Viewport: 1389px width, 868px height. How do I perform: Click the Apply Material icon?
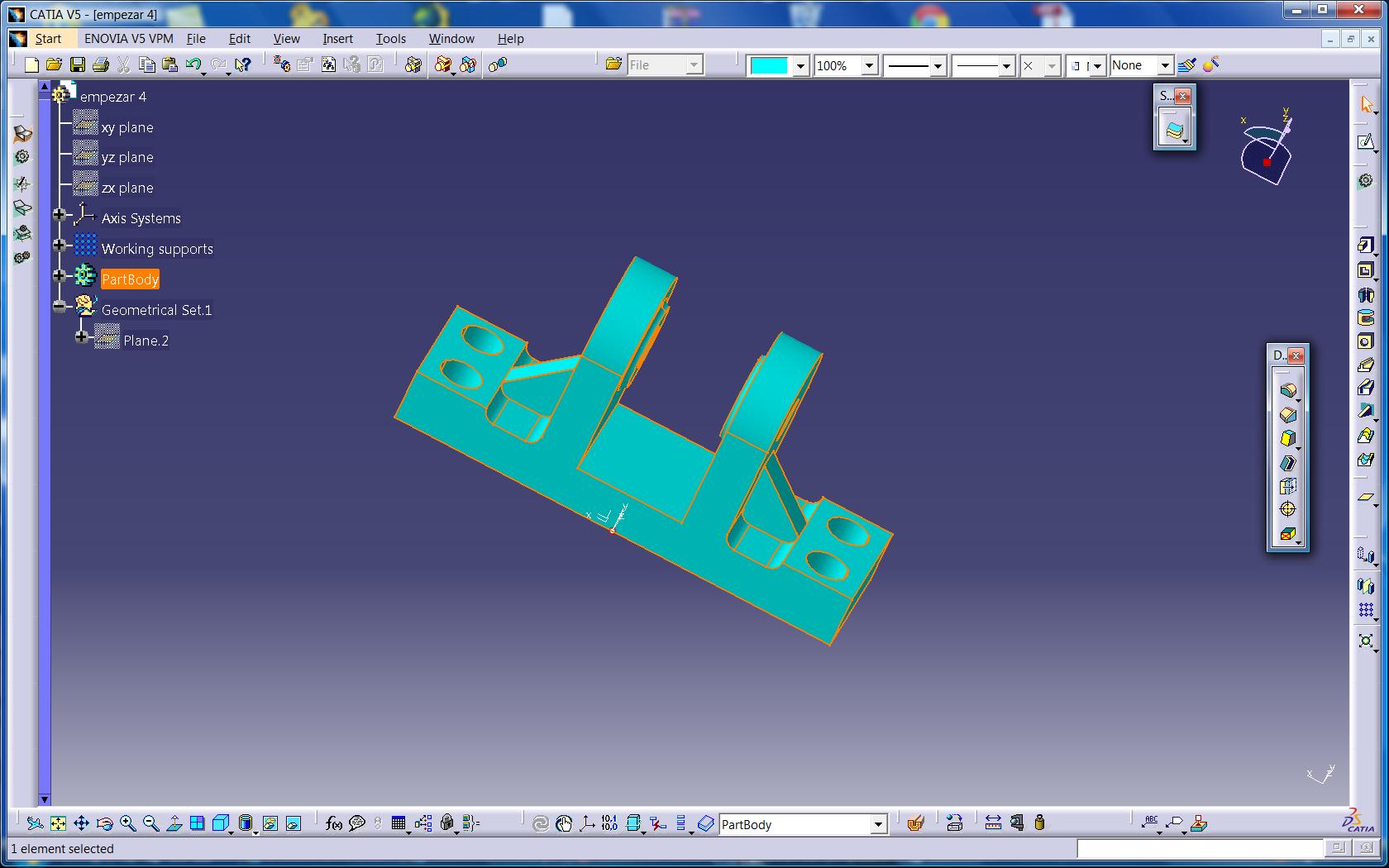coord(915,823)
